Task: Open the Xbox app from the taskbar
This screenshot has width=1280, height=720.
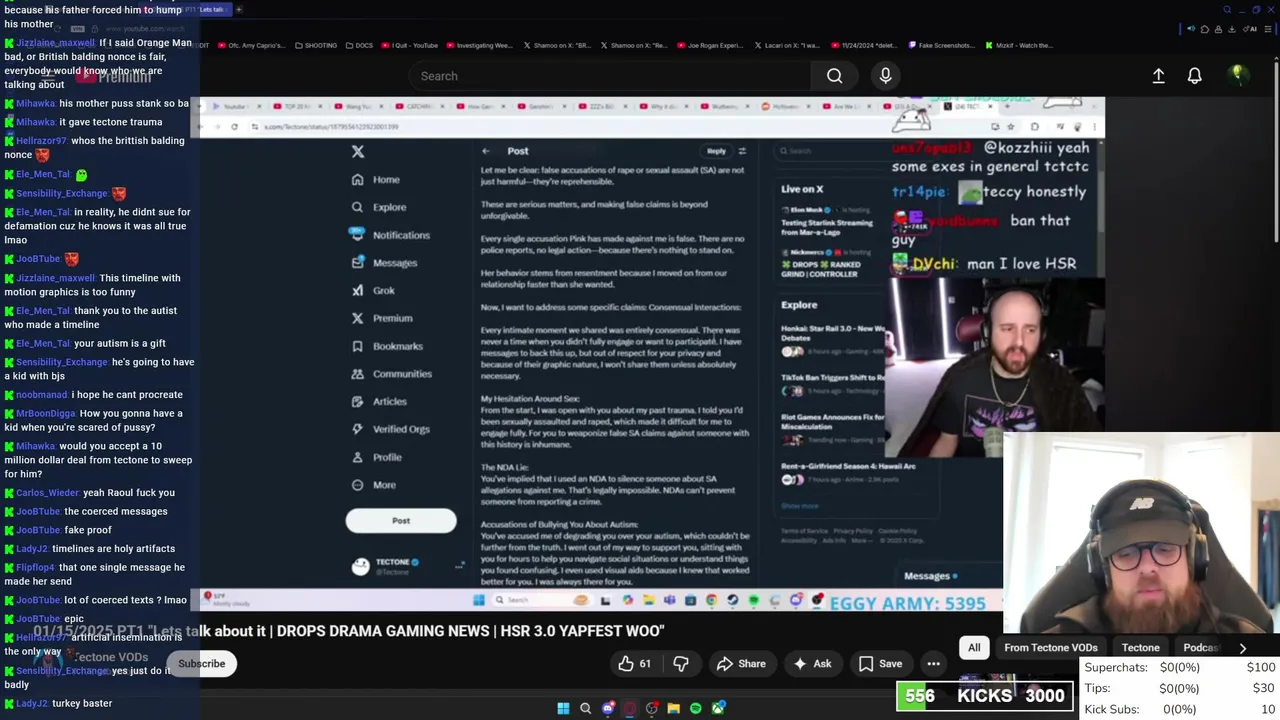Action: [718, 708]
